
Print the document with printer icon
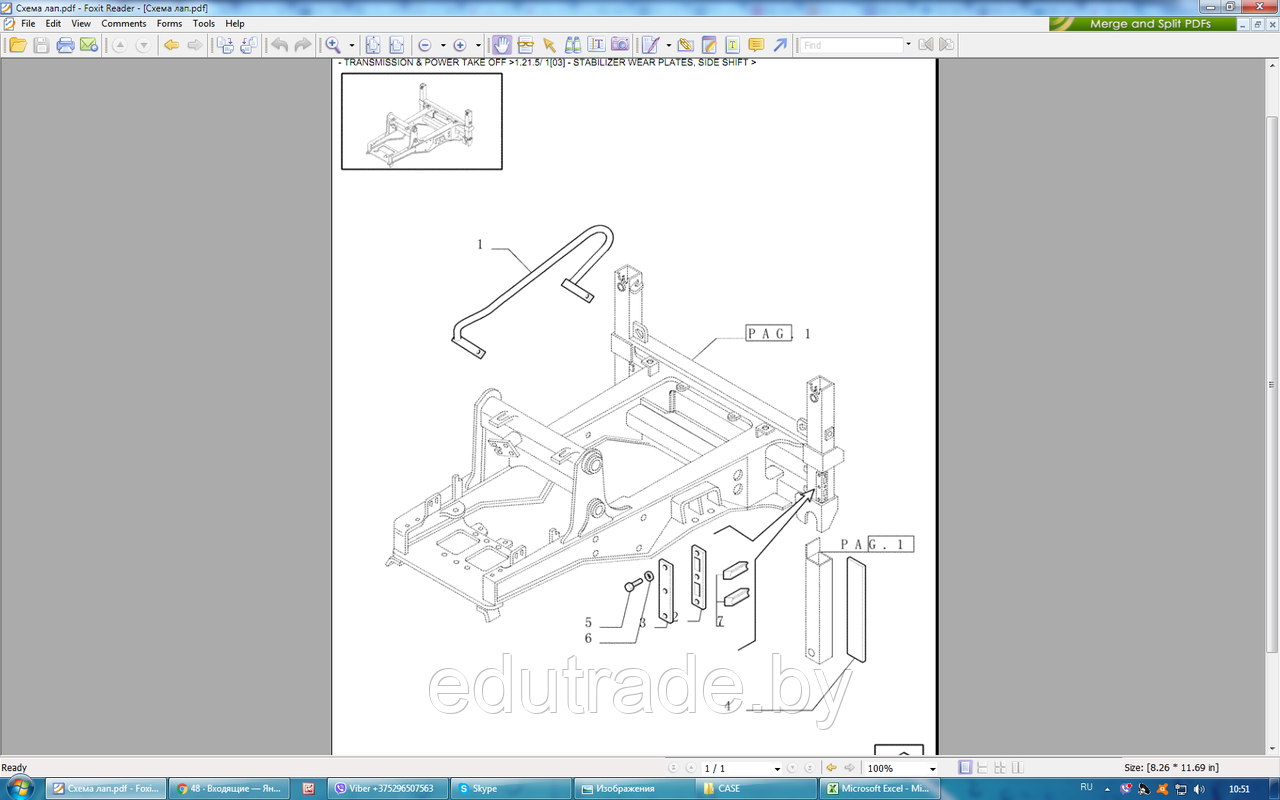pos(65,45)
